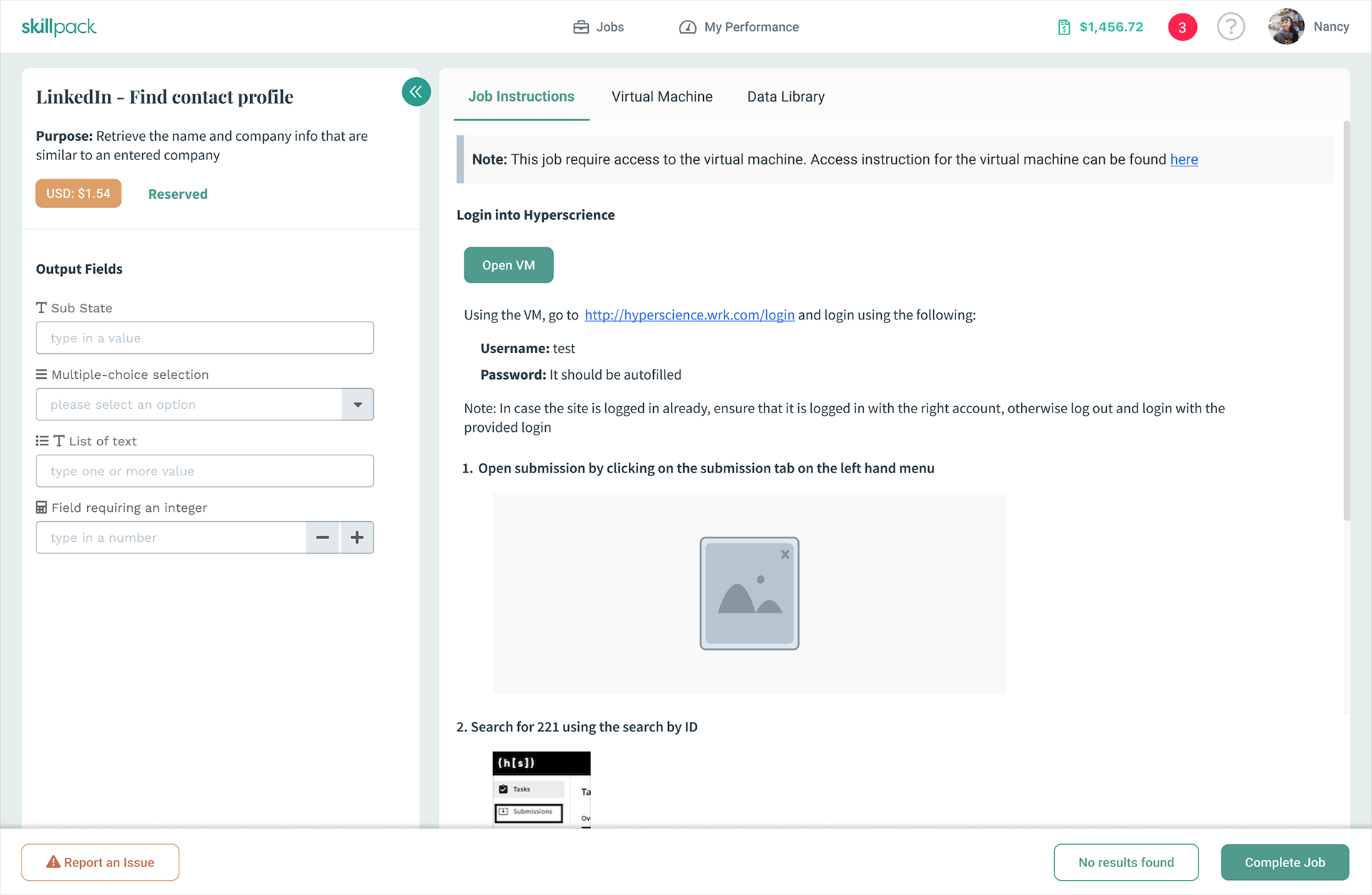Click the integer field calculator icon

[41, 508]
